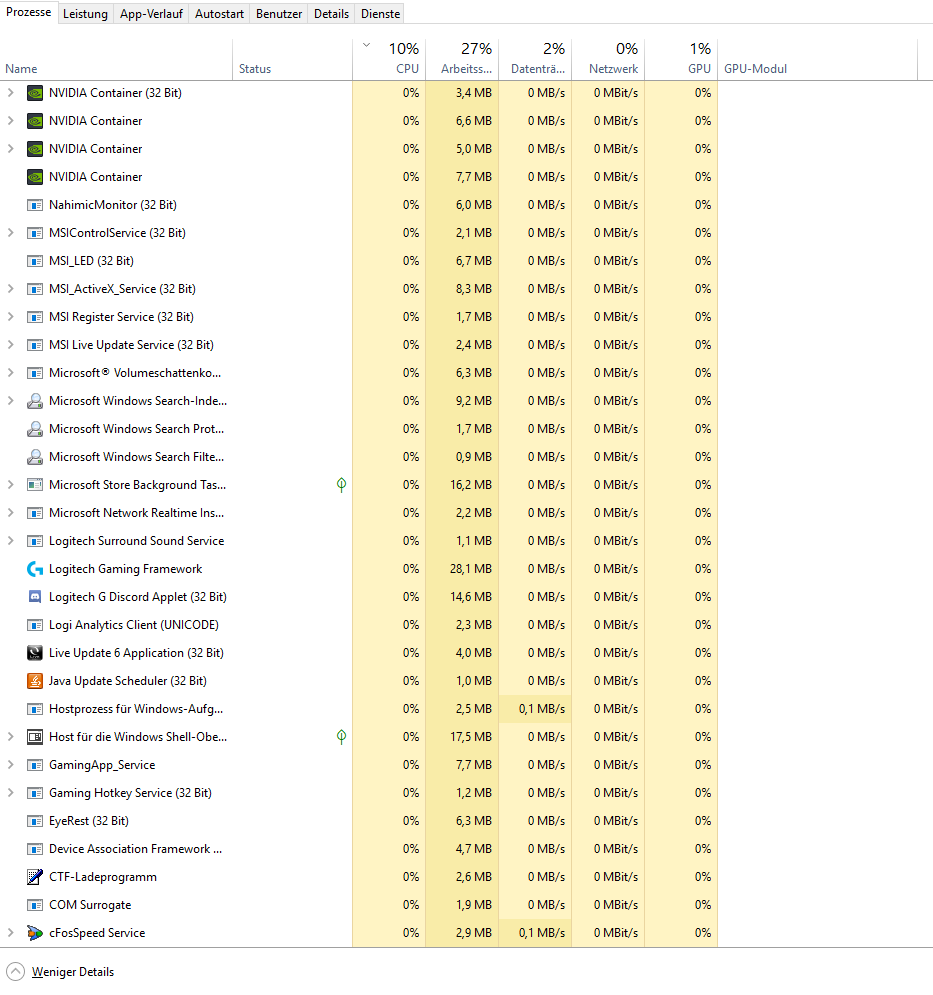Expand the MSI Register Service row

coord(11,317)
